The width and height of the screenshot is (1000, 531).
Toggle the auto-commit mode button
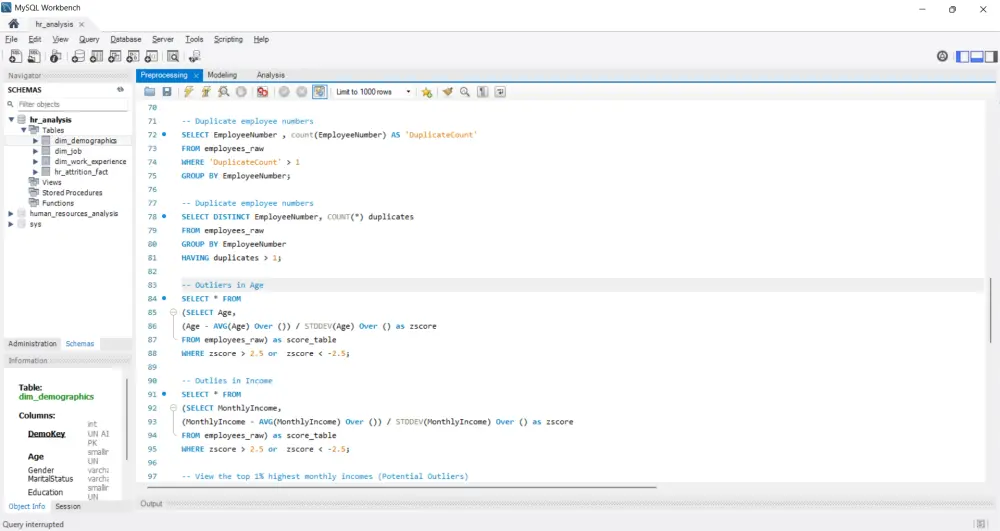click(320, 92)
